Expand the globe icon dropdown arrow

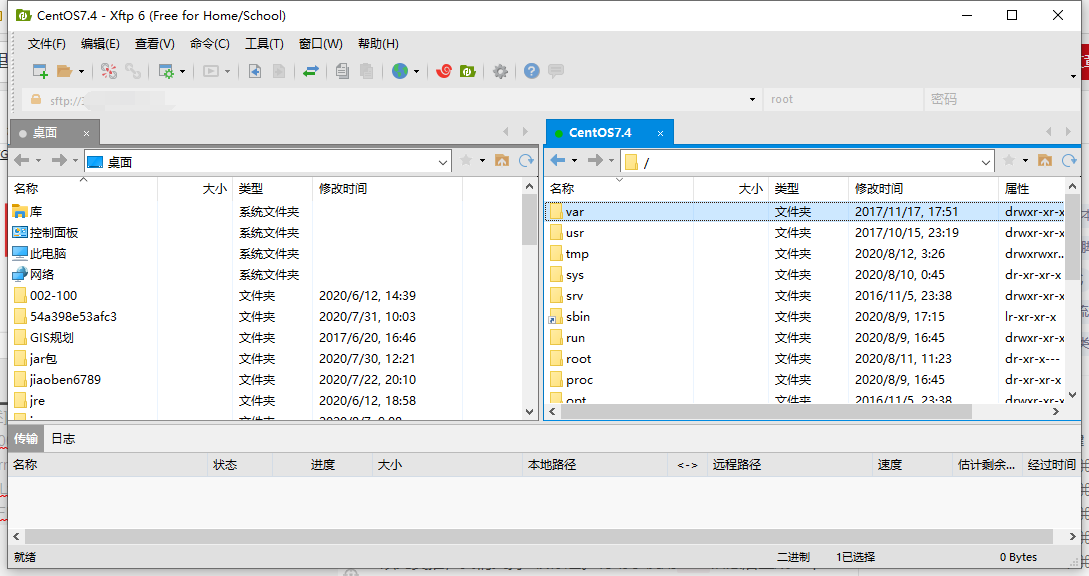point(416,72)
